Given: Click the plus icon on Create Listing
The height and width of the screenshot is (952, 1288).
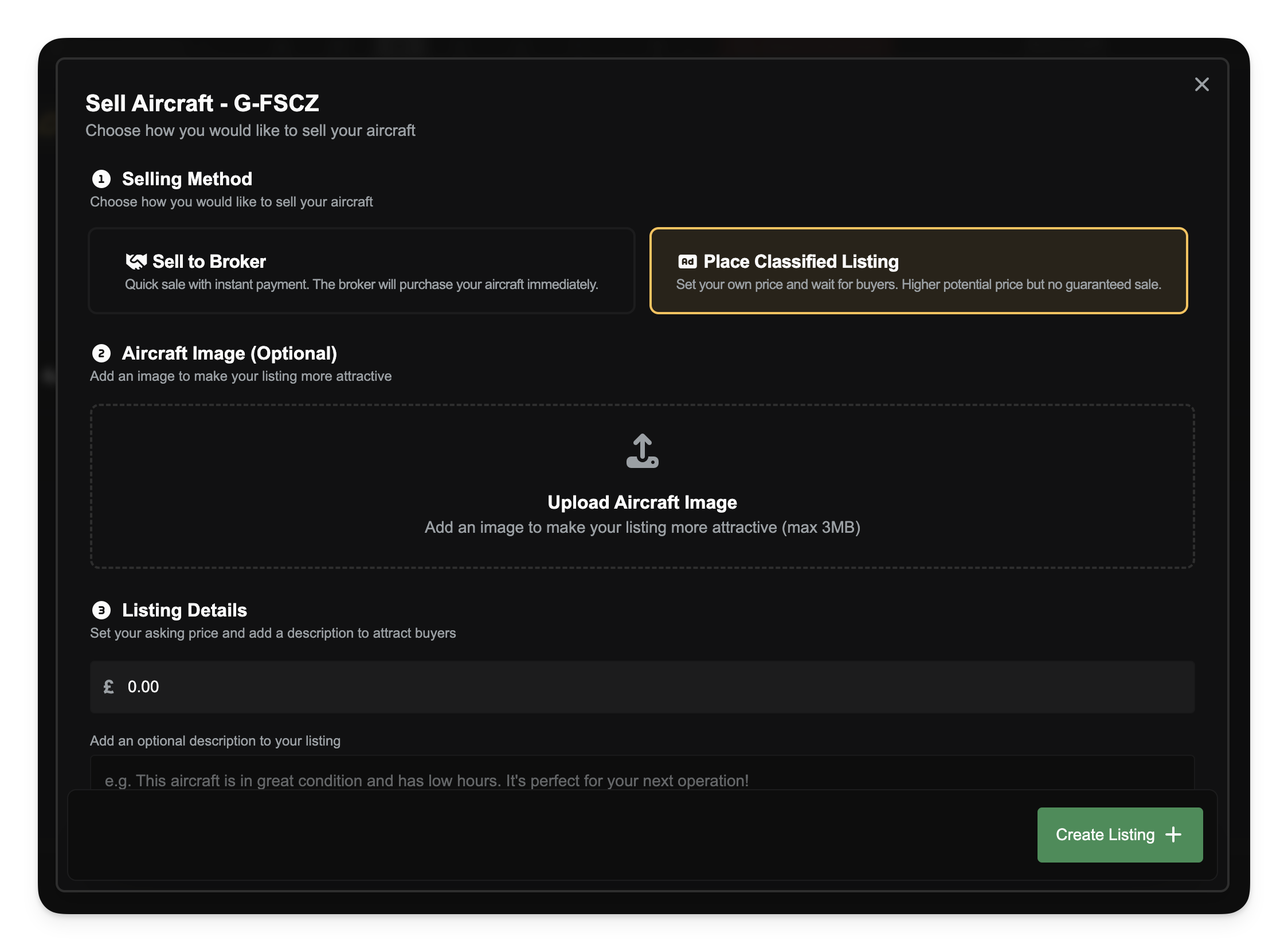Looking at the screenshot, I should (1173, 835).
